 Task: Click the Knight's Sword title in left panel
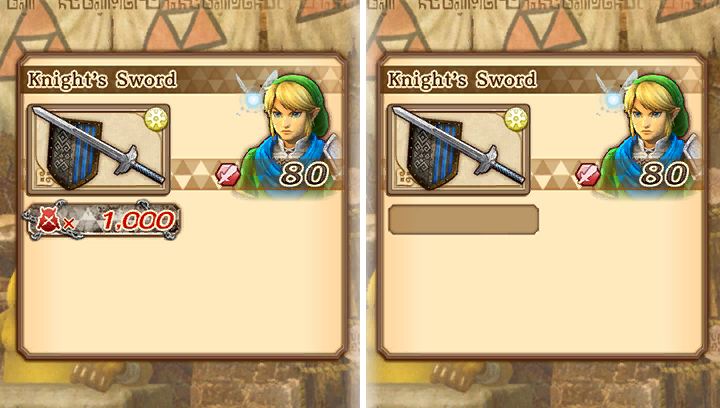tap(101, 79)
